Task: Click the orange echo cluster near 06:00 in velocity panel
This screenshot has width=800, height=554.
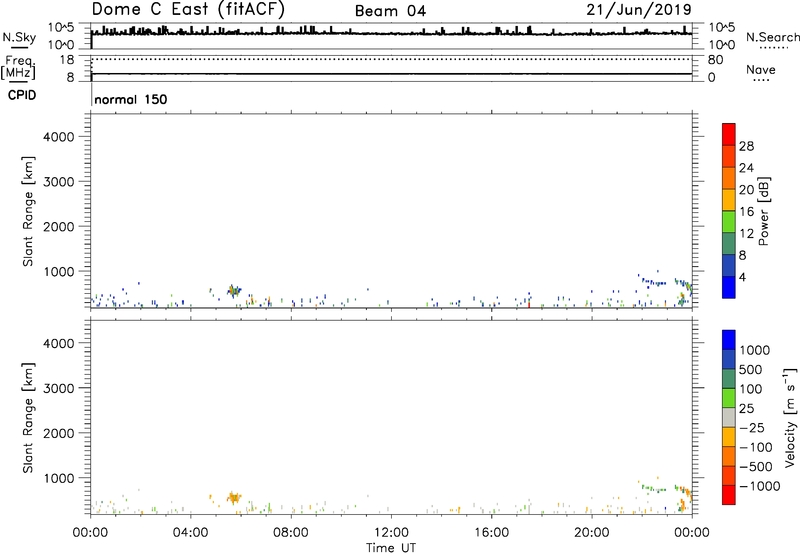Action: pyautogui.click(x=234, y=497)
